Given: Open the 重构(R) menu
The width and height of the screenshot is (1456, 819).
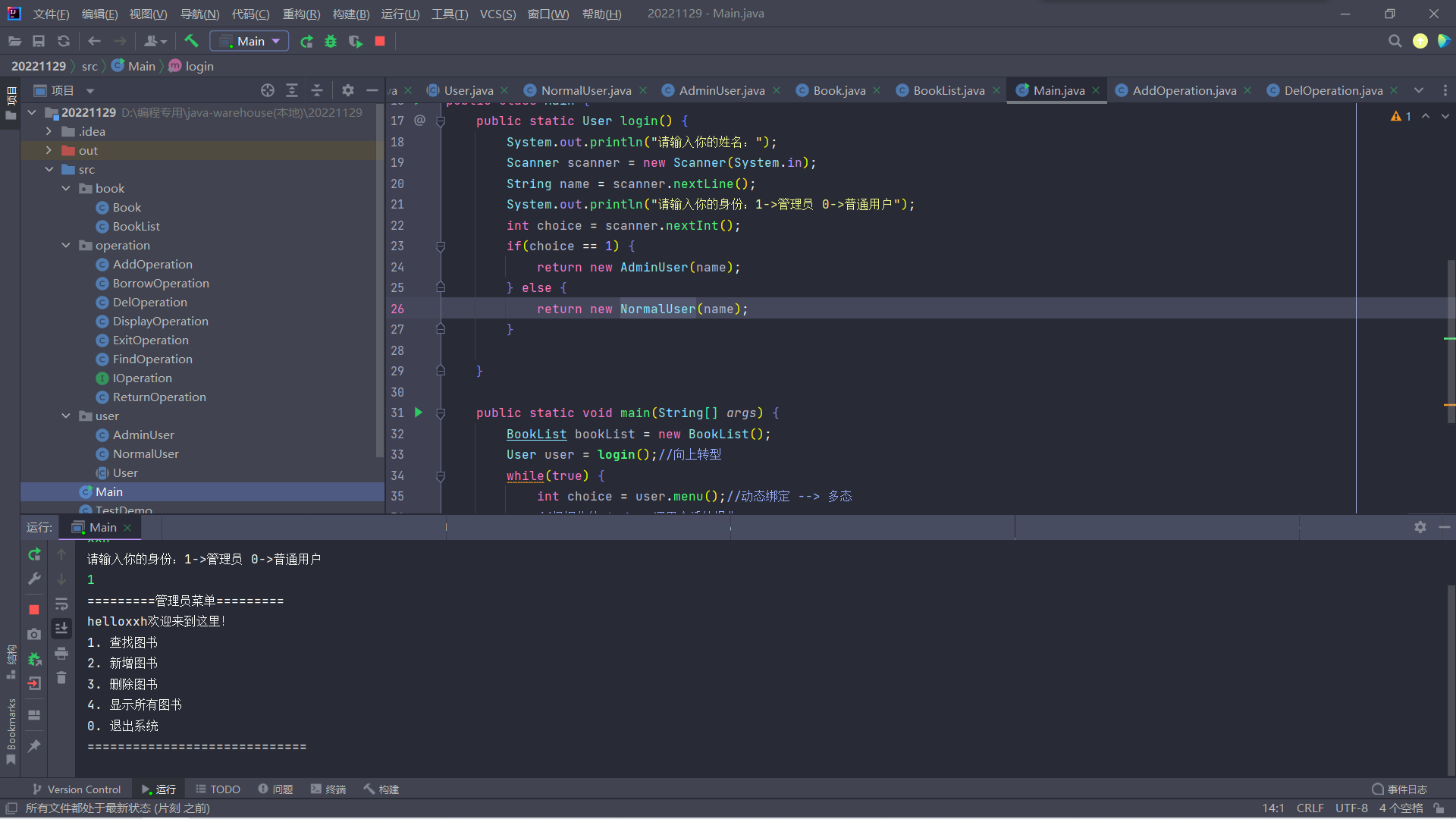Looking at the screenshot, I should [301, 14].
